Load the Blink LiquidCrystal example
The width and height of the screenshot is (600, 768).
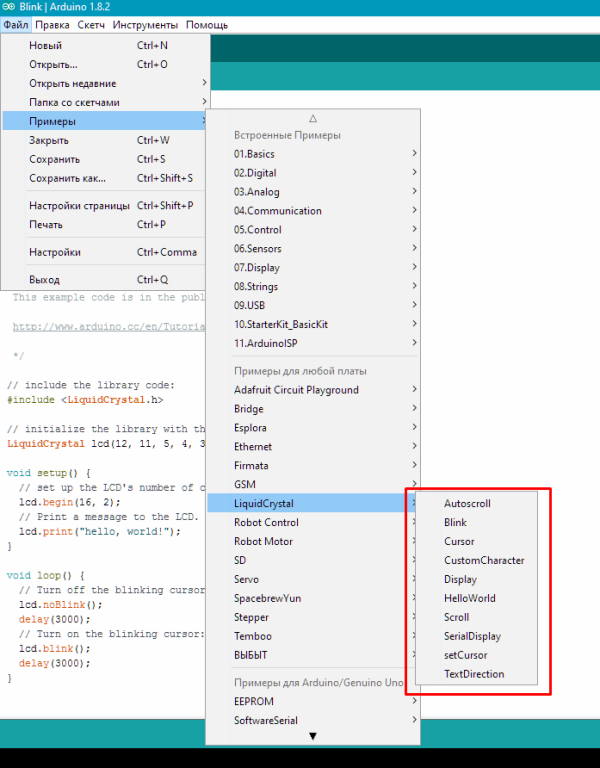(x=476, y=523)
